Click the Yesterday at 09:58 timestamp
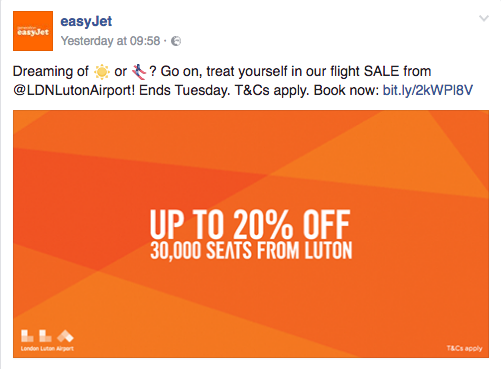The height and width of the screenshot is (369, 501). pyautogui.click(x=110, y=41)
